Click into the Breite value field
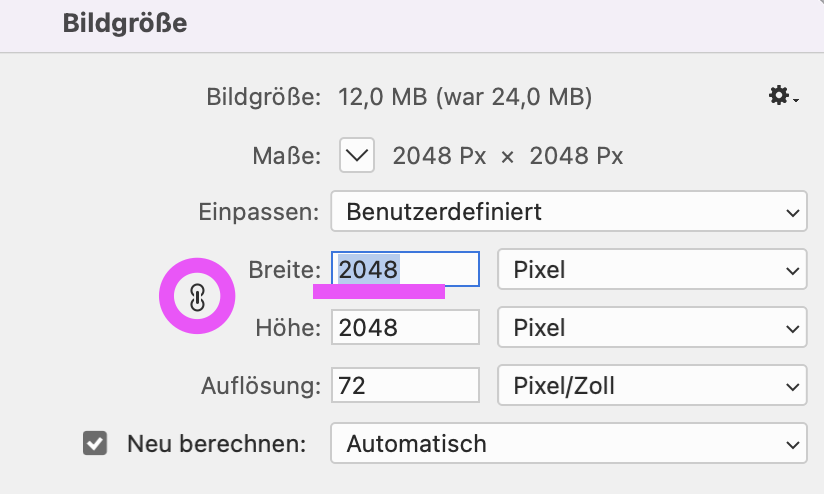This screenshot has height=494, width=824. tap(405, 269)
